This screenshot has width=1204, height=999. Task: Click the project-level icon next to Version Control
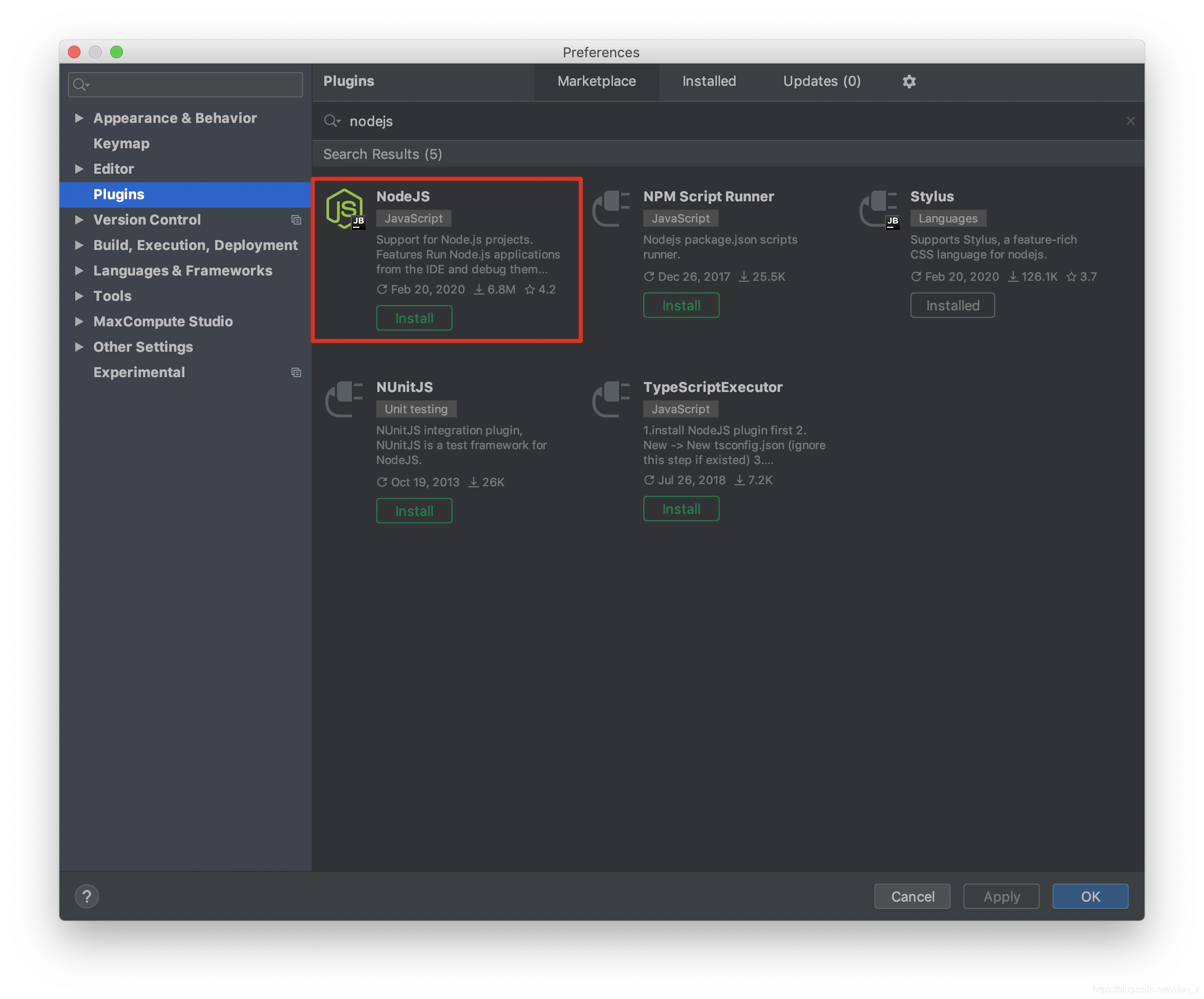pos(296,220)
